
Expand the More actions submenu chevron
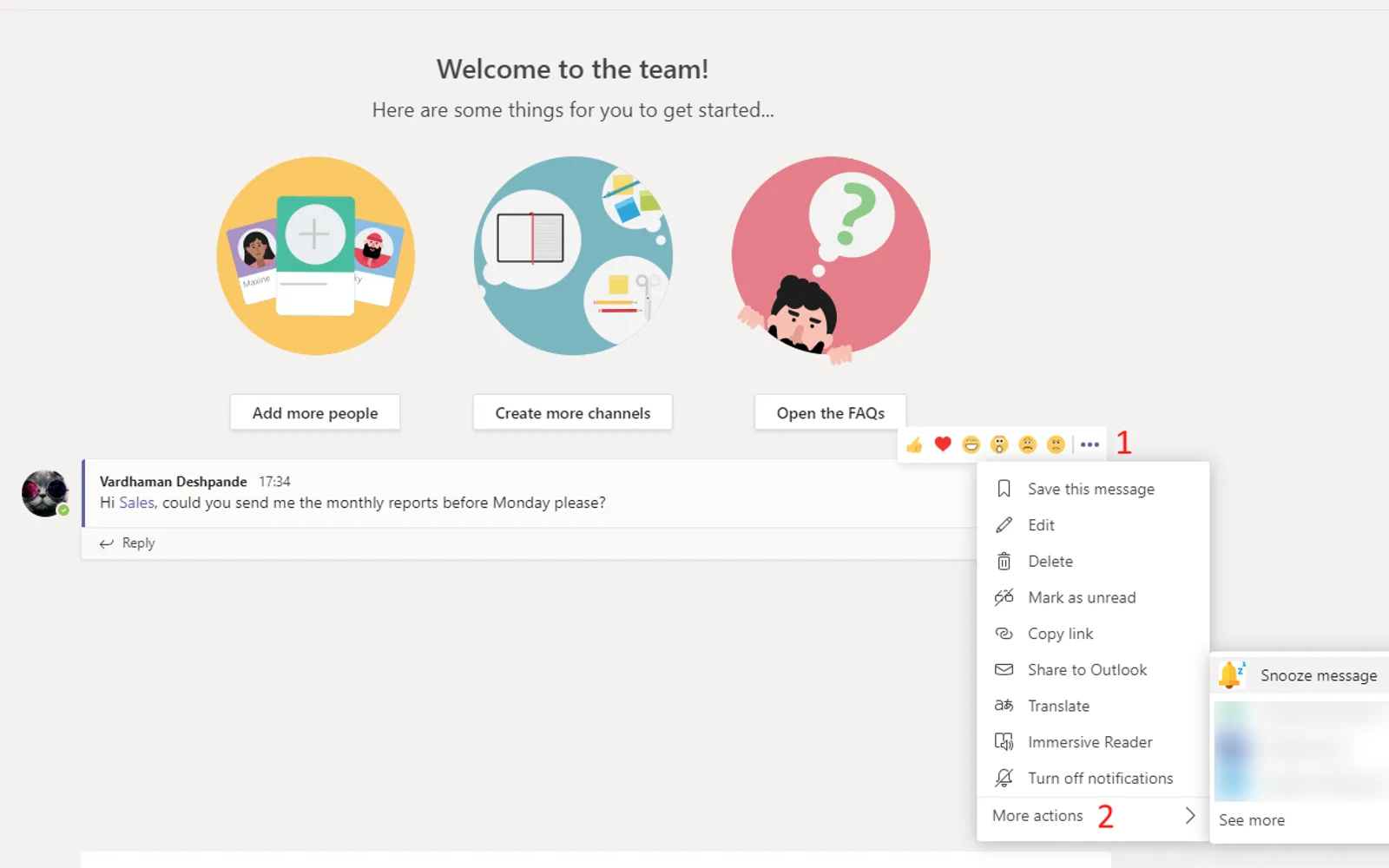point(1190,816)
